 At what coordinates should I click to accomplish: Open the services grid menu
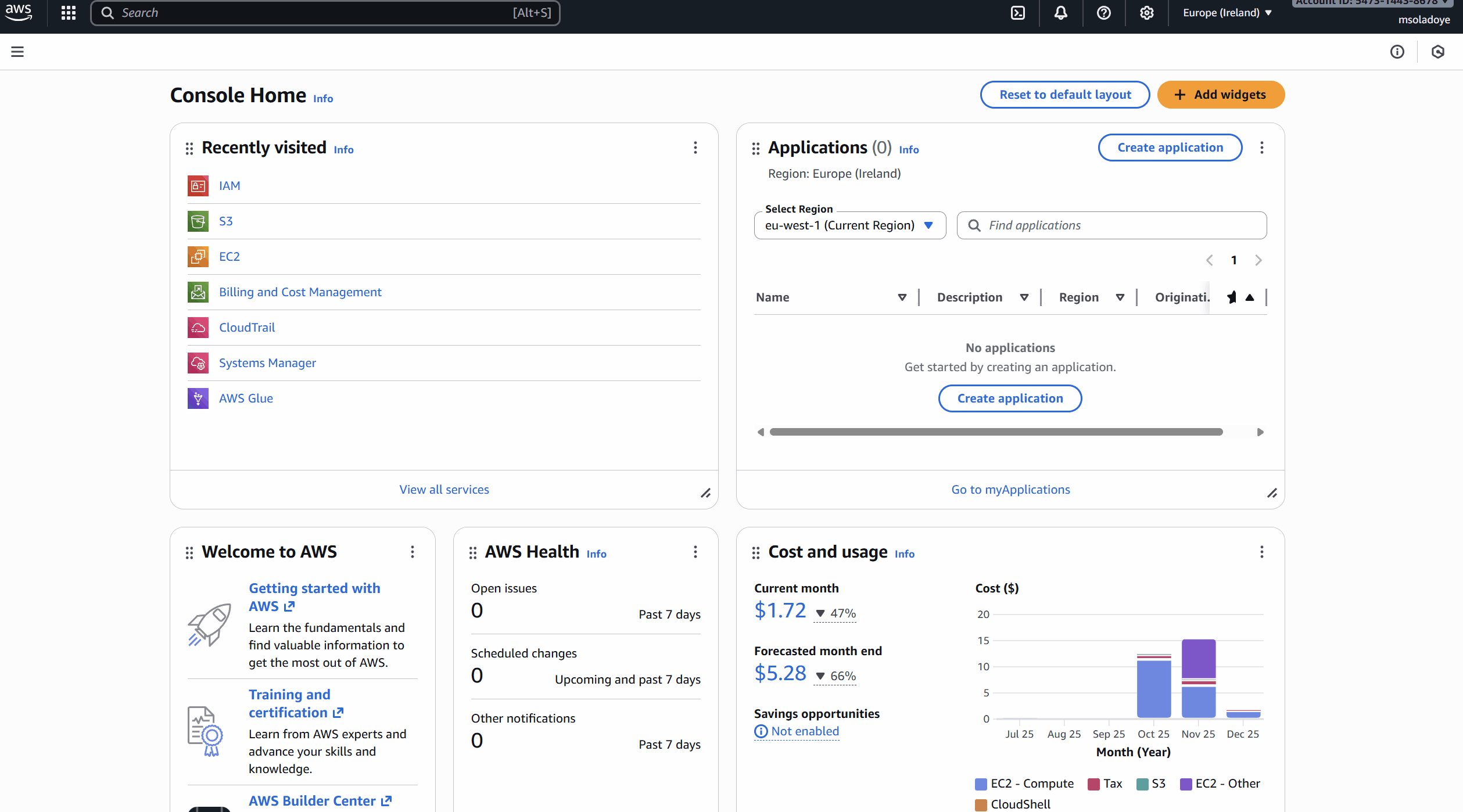(68, 13)
